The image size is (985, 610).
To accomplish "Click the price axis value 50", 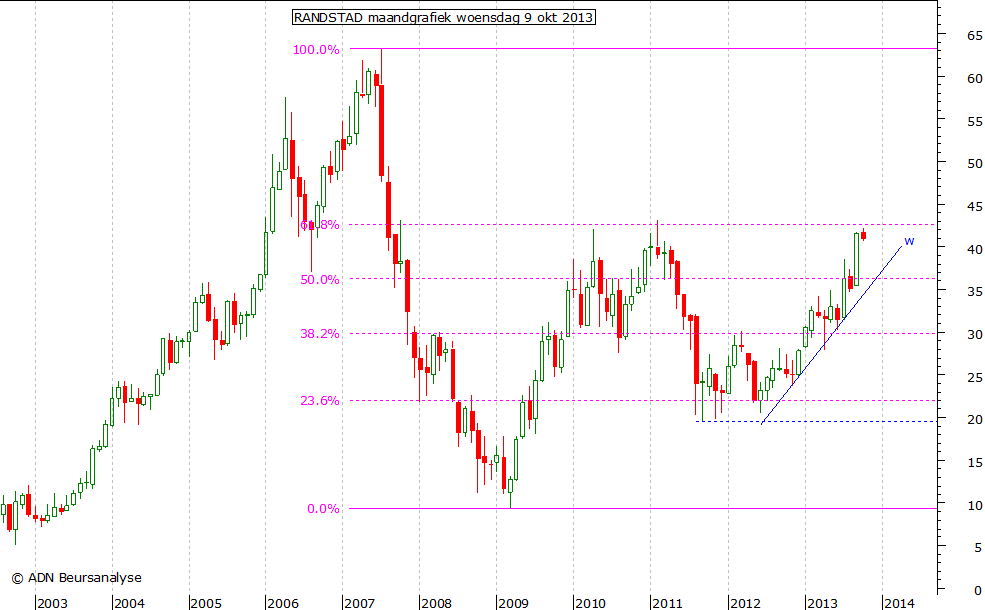I will point(974,164).
